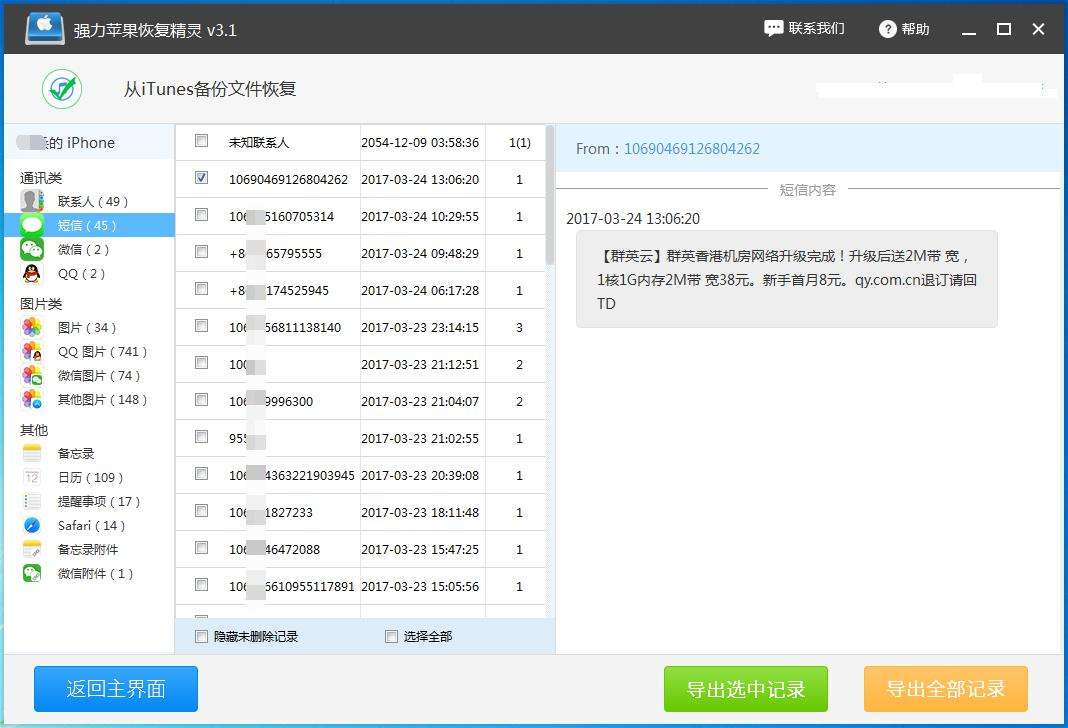The height and width of the screenshot is (728, 1068).
Task: Click the 返回主界面 button
Action: pos(115,689)
